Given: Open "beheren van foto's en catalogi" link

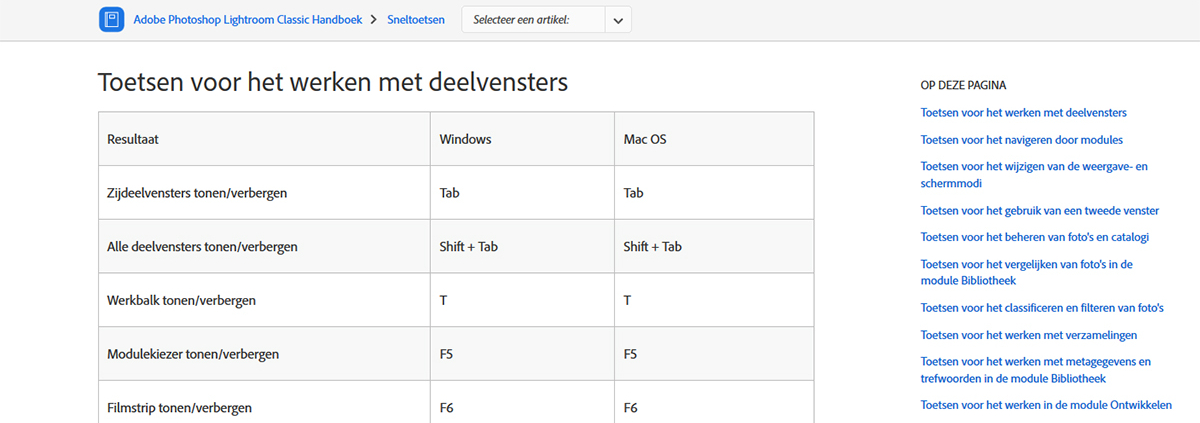Looking at the screenshot, I should pyautogui.click(x=1034, y=237).
